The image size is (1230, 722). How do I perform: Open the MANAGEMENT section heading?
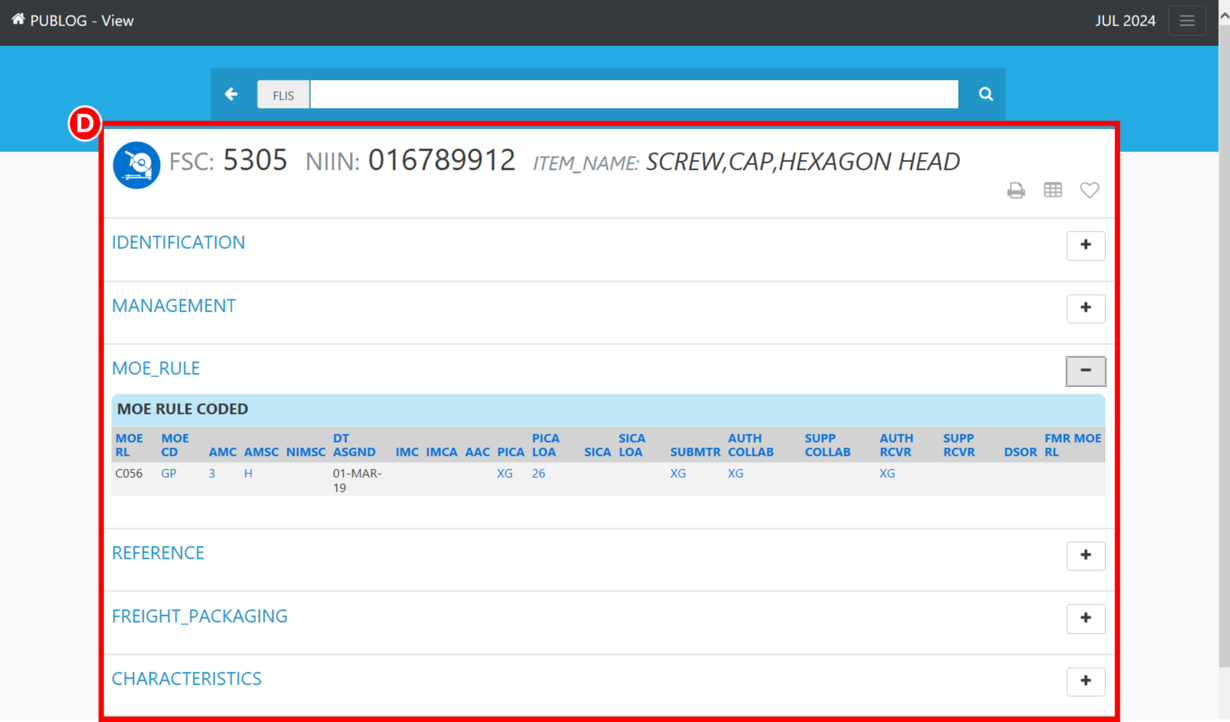[174, 306]
